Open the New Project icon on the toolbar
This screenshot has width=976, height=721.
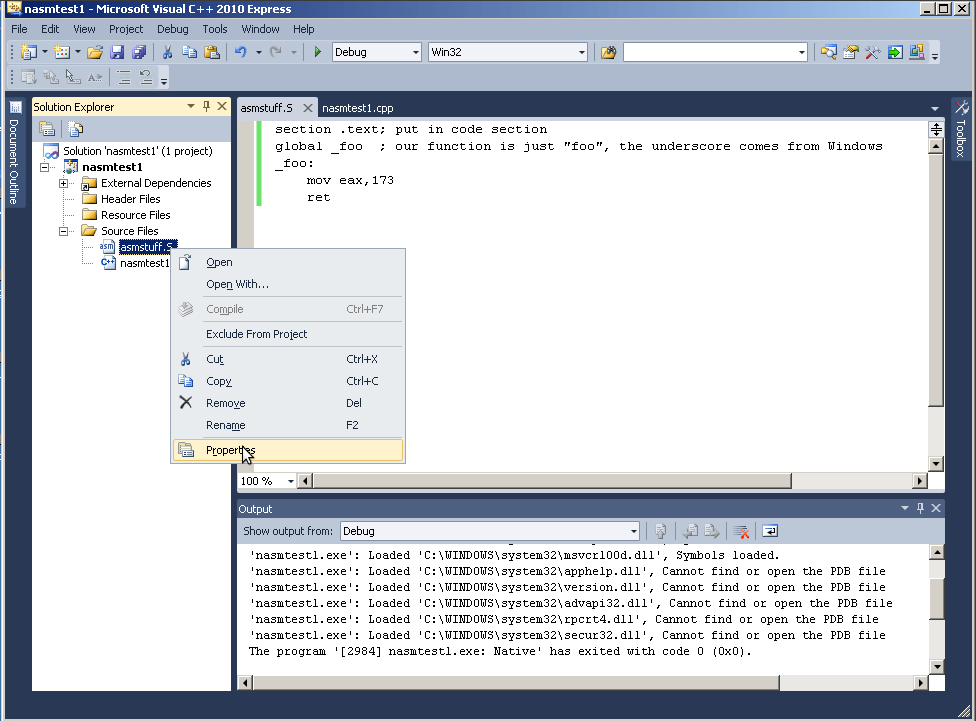coord(29,52)
